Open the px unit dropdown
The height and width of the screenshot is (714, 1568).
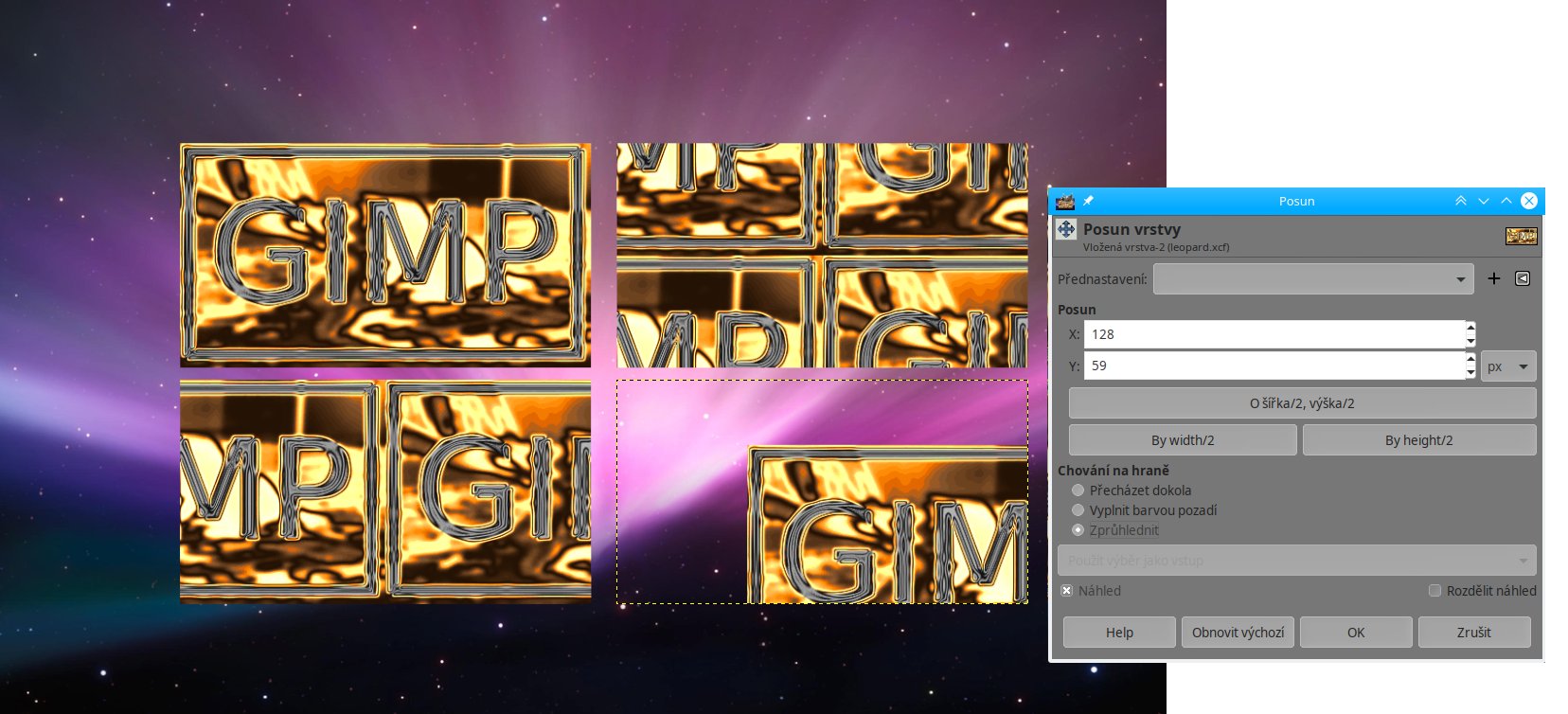click(1508, 366)
